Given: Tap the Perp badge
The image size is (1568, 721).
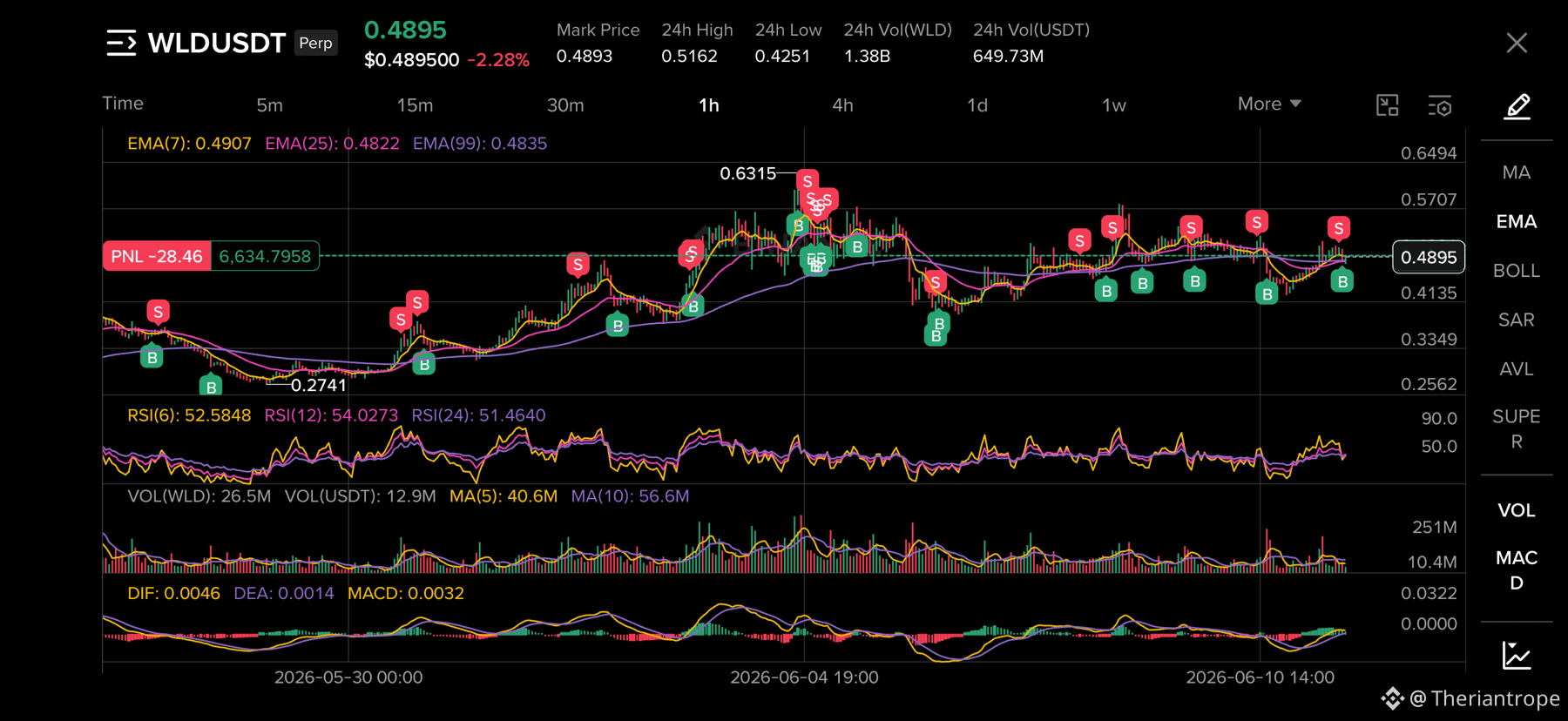Looking at the screenshot, I should 315,43.
